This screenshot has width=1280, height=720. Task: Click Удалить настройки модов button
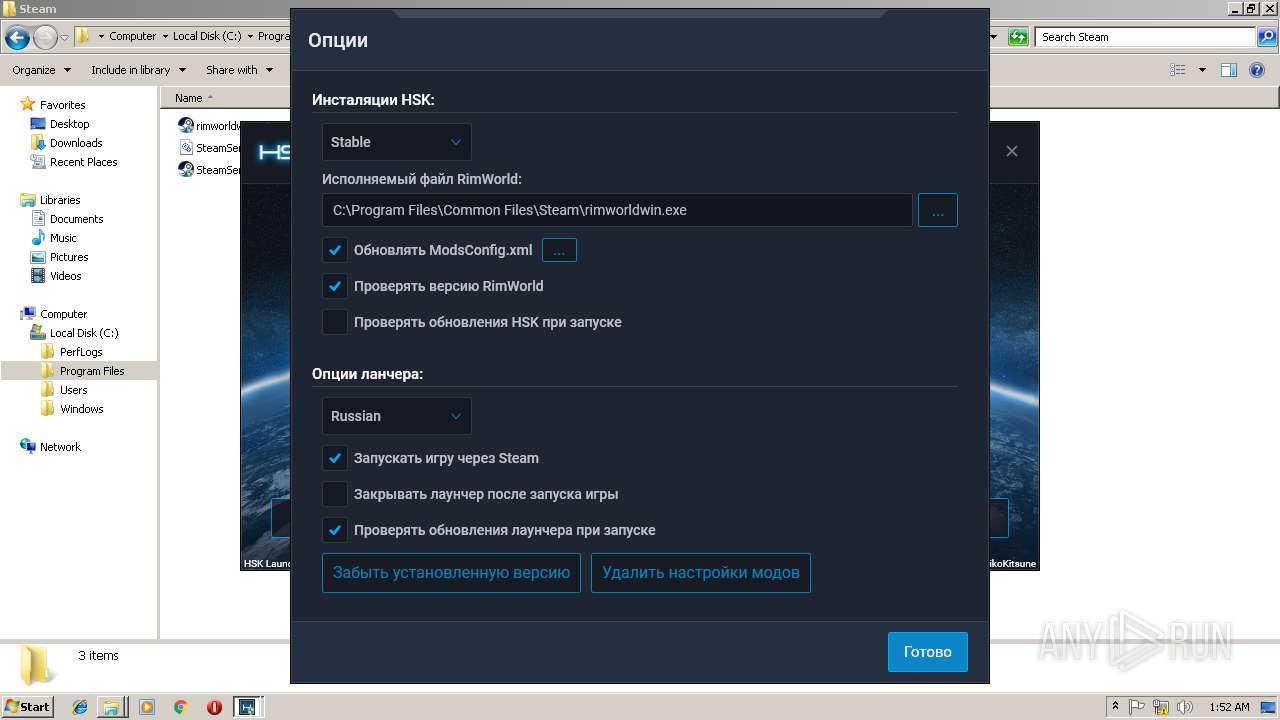coord(701,573)
